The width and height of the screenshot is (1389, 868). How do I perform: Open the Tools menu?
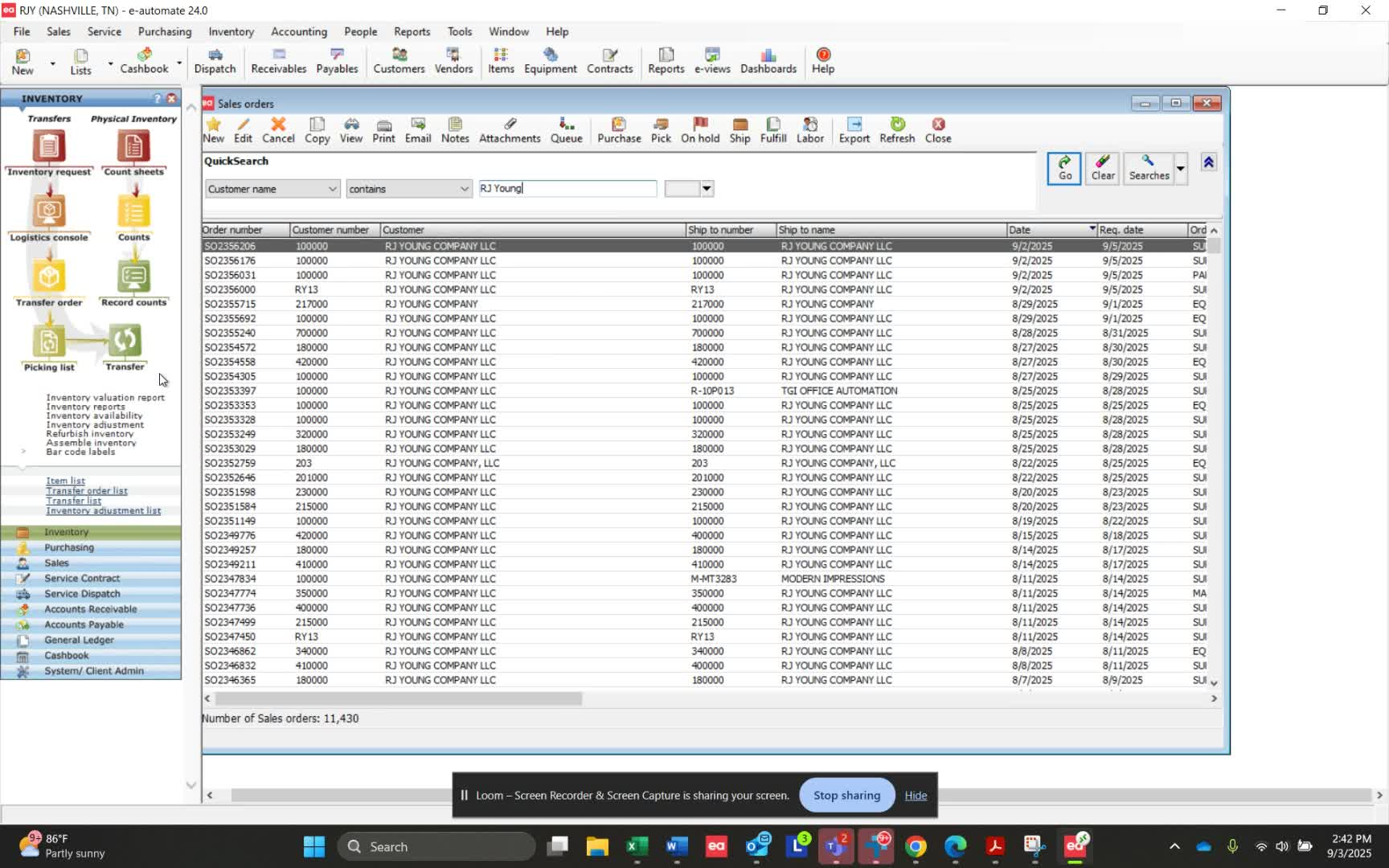[x=460, y=31]
